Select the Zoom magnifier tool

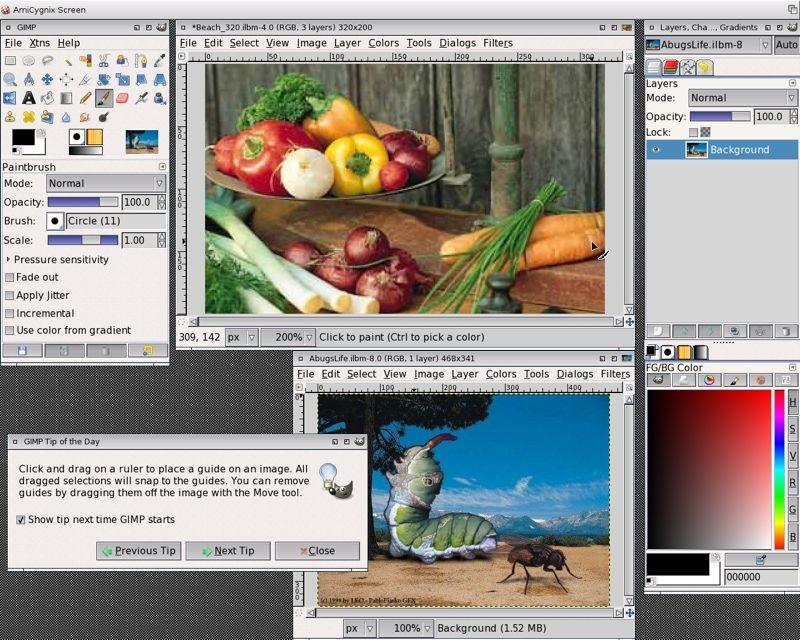(10, 79)
